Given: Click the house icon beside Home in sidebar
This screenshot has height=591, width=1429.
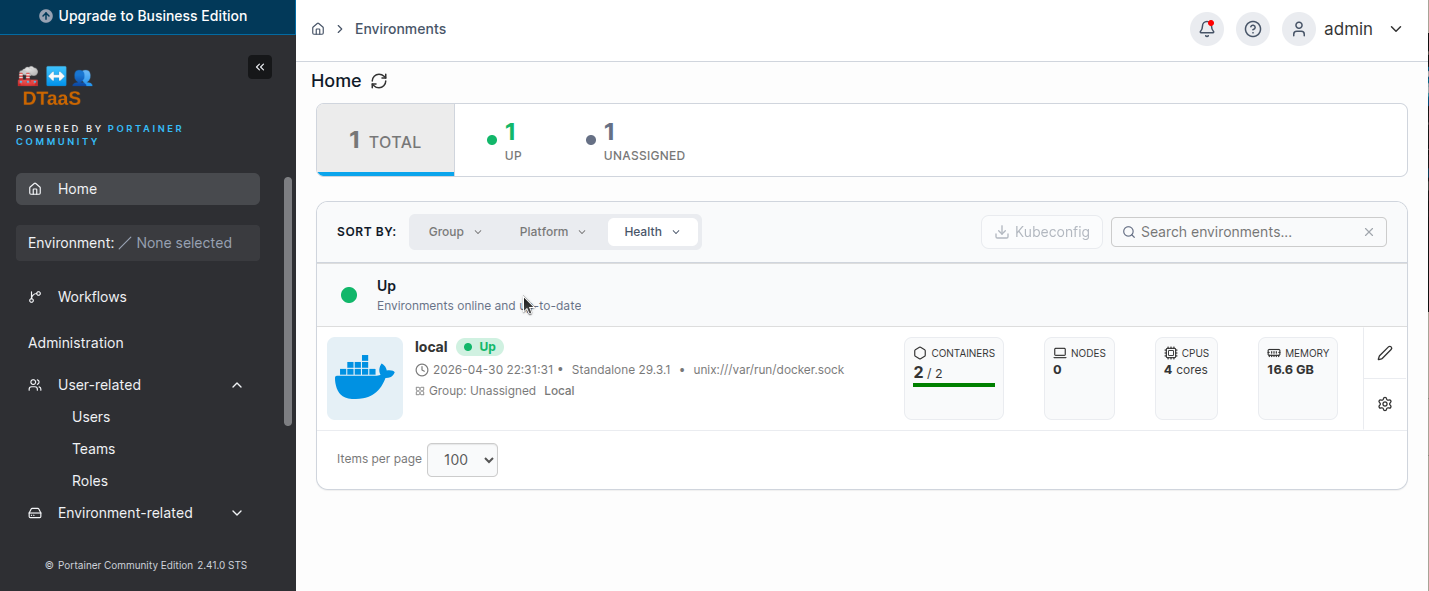Looking at the screenshot, I should 35,189.
